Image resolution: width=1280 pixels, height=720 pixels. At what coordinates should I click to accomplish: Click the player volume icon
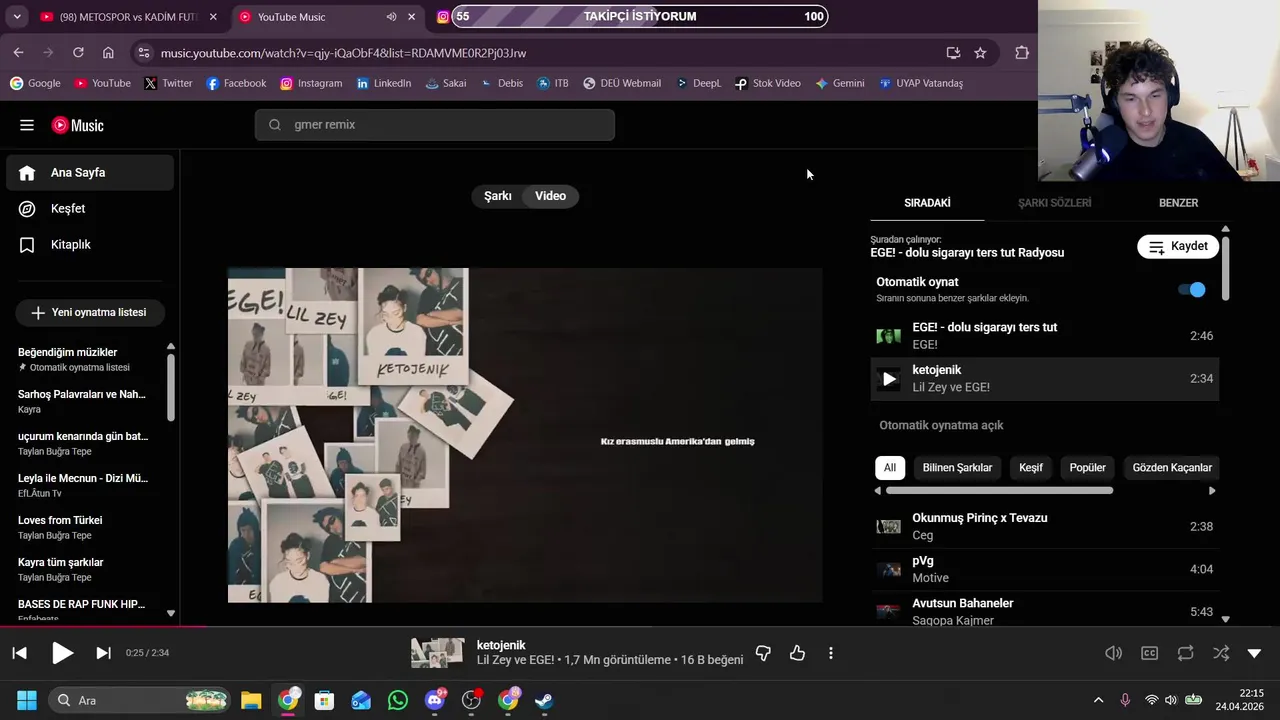(x=1113, y=653)
